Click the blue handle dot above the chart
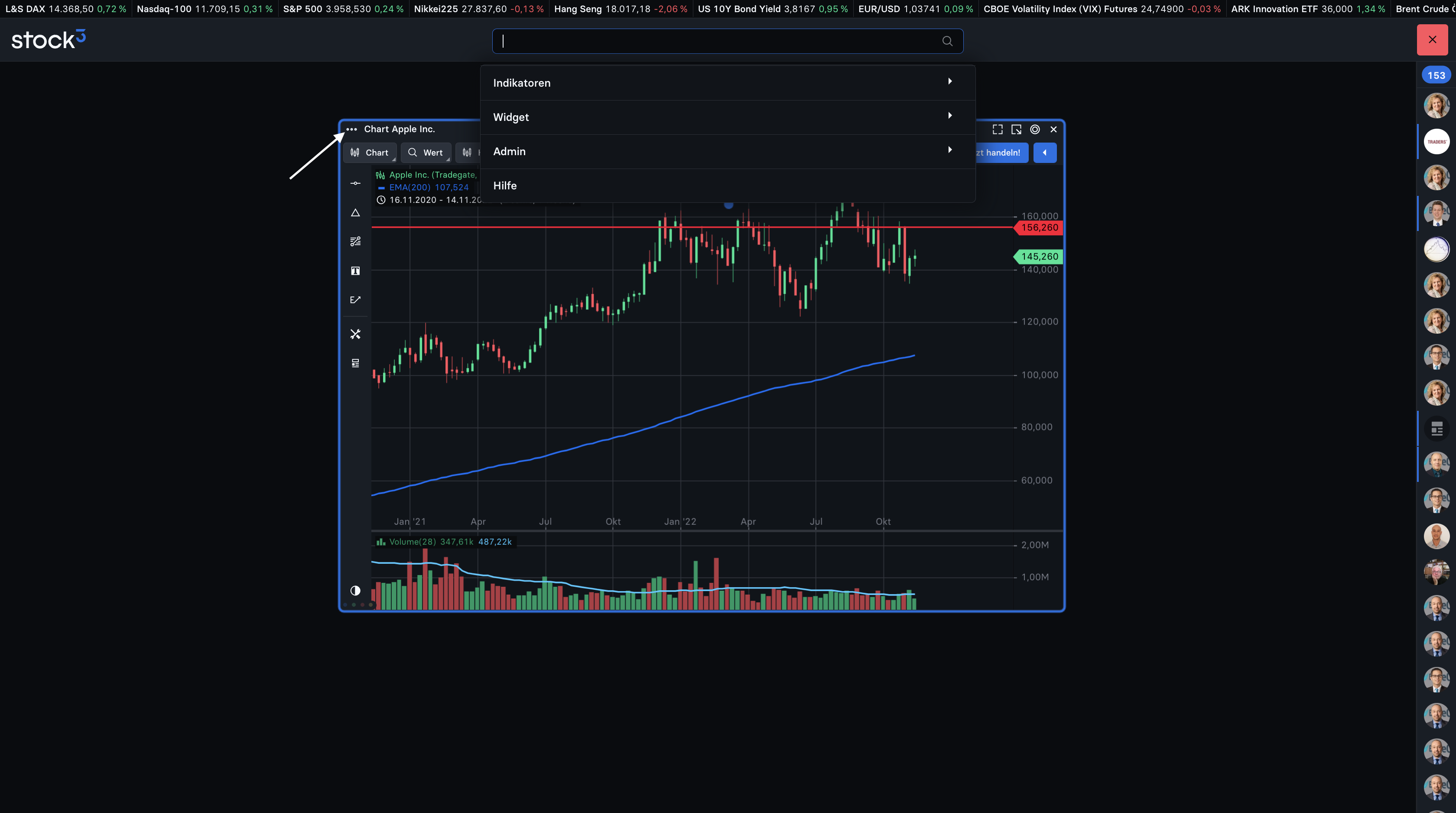Viewport: 1456px width, 813px height. tap(728, 205)
